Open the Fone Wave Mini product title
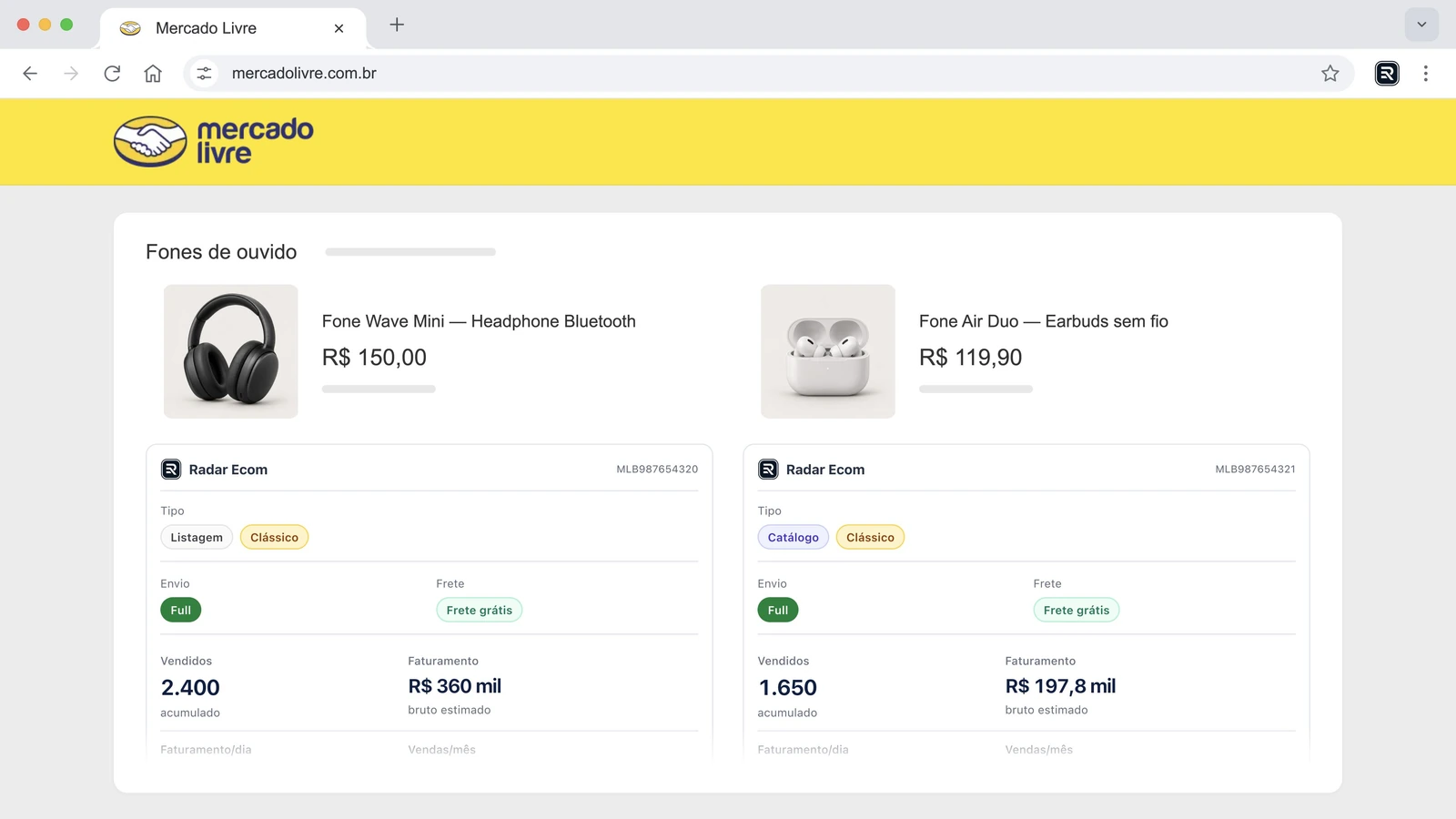The width and height of the screenshot is (1456, 819). [479, 321]
